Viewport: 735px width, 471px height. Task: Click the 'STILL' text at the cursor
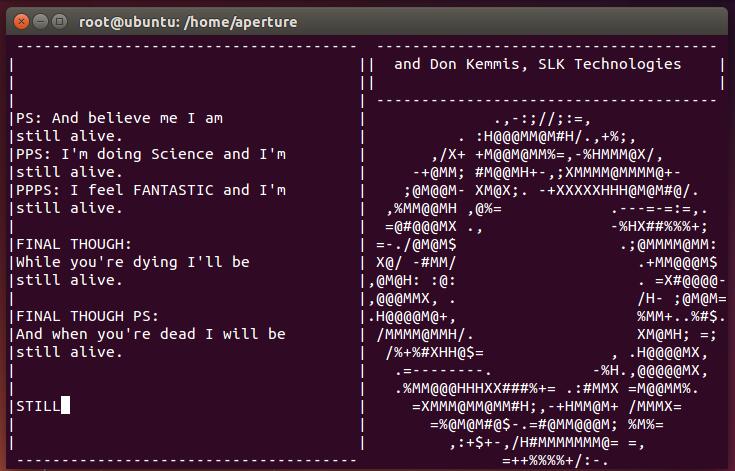(x=38, y=406)
